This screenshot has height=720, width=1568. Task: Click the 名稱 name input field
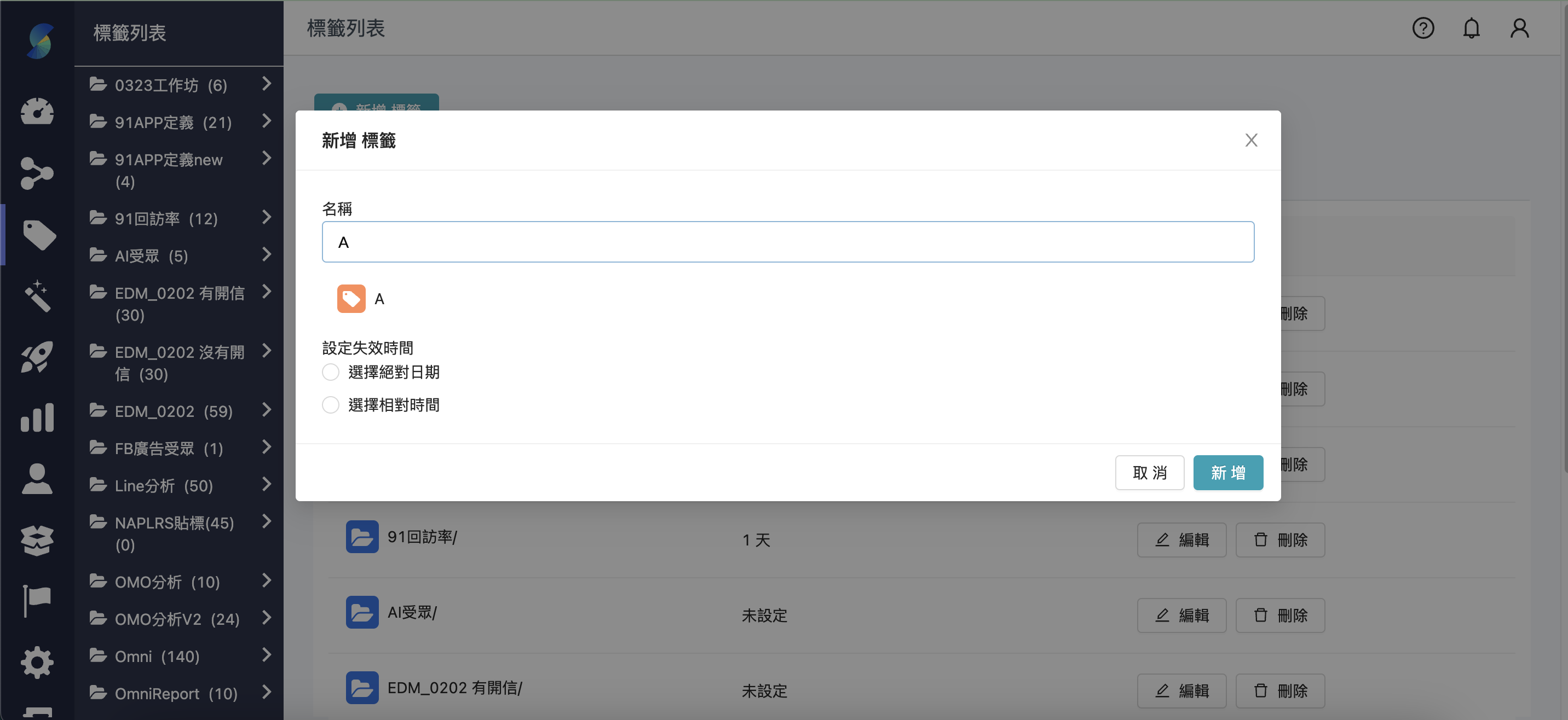pyautogui.click(x=787, y=242)
